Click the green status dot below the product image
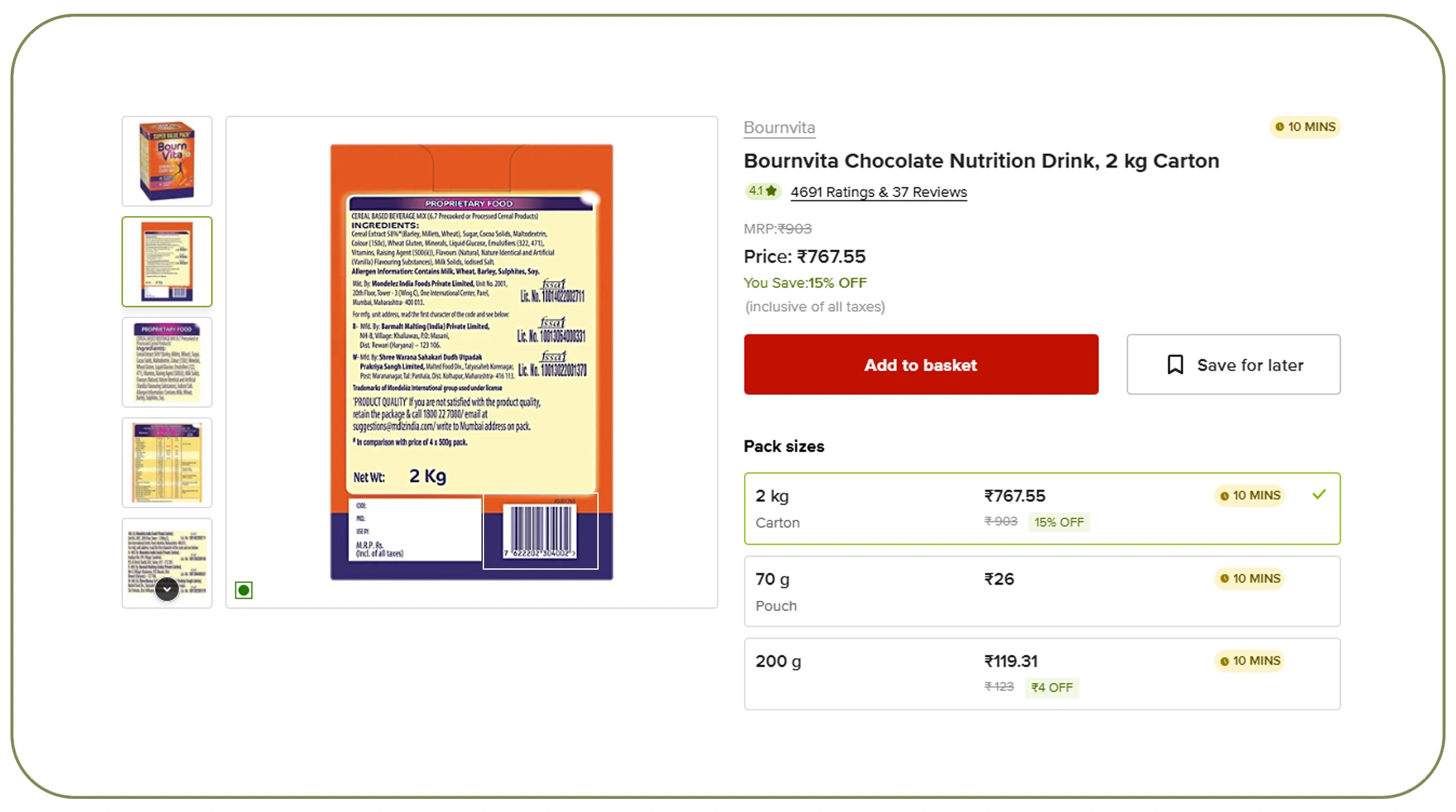 coord(244,590)
